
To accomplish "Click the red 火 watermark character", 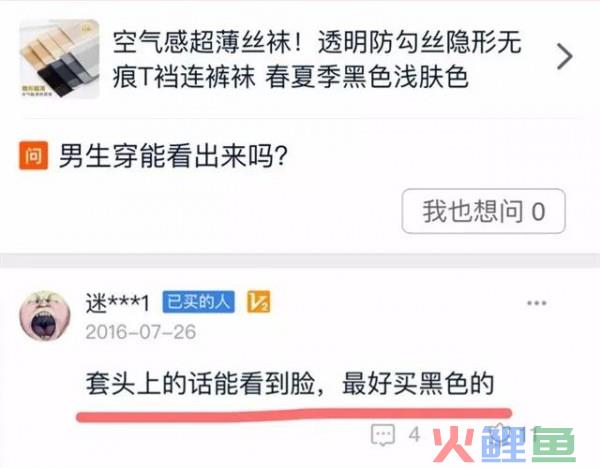I will click(x=453, y=445).
